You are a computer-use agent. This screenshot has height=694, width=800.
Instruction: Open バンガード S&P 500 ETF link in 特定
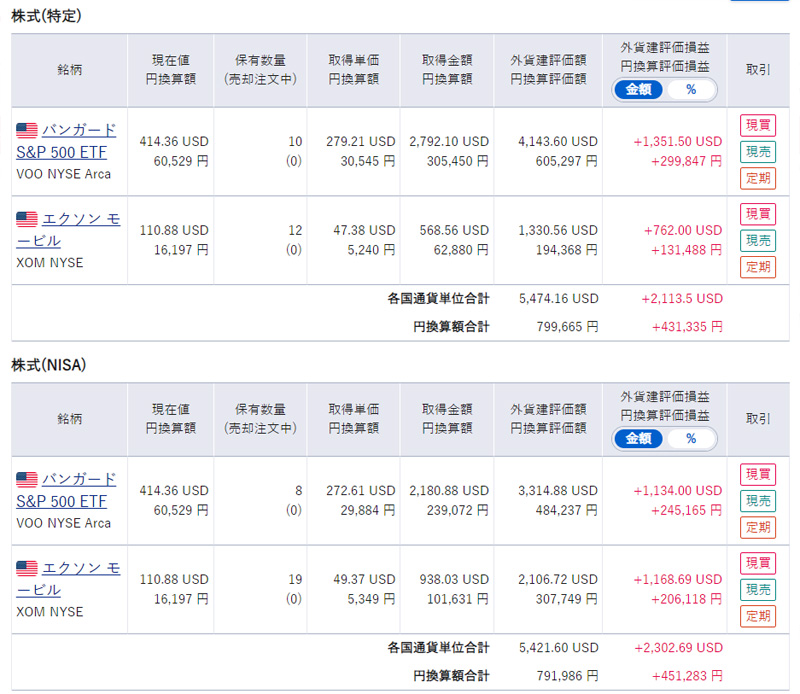point(66,141)
